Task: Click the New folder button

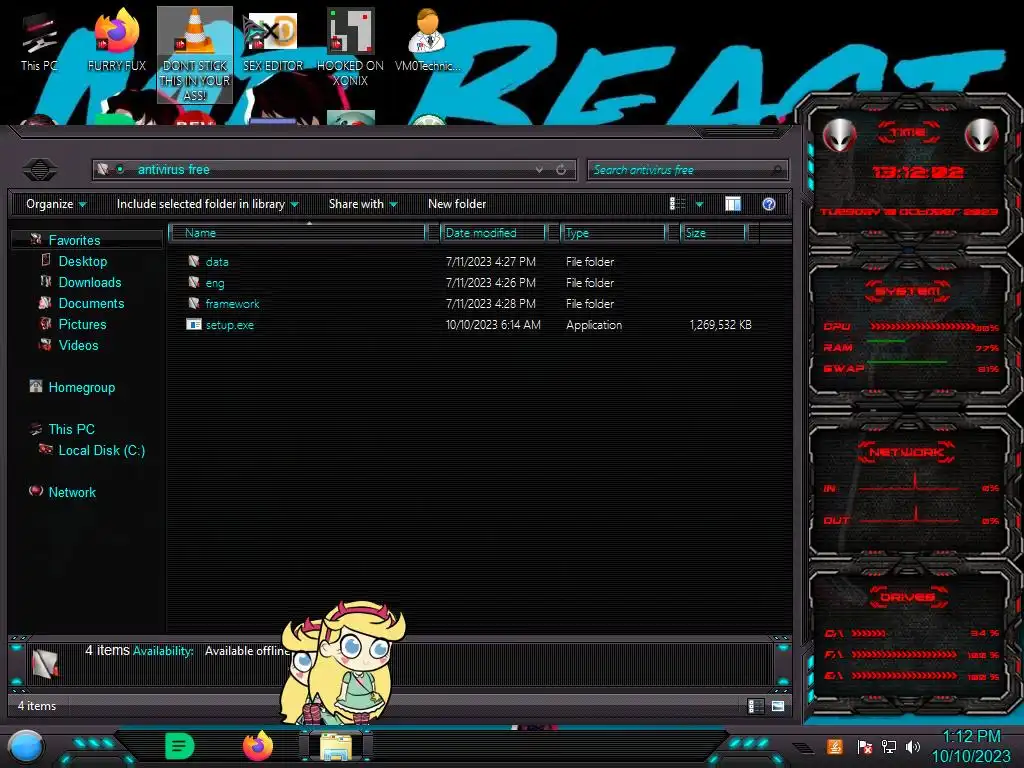Action: (457, 204)
